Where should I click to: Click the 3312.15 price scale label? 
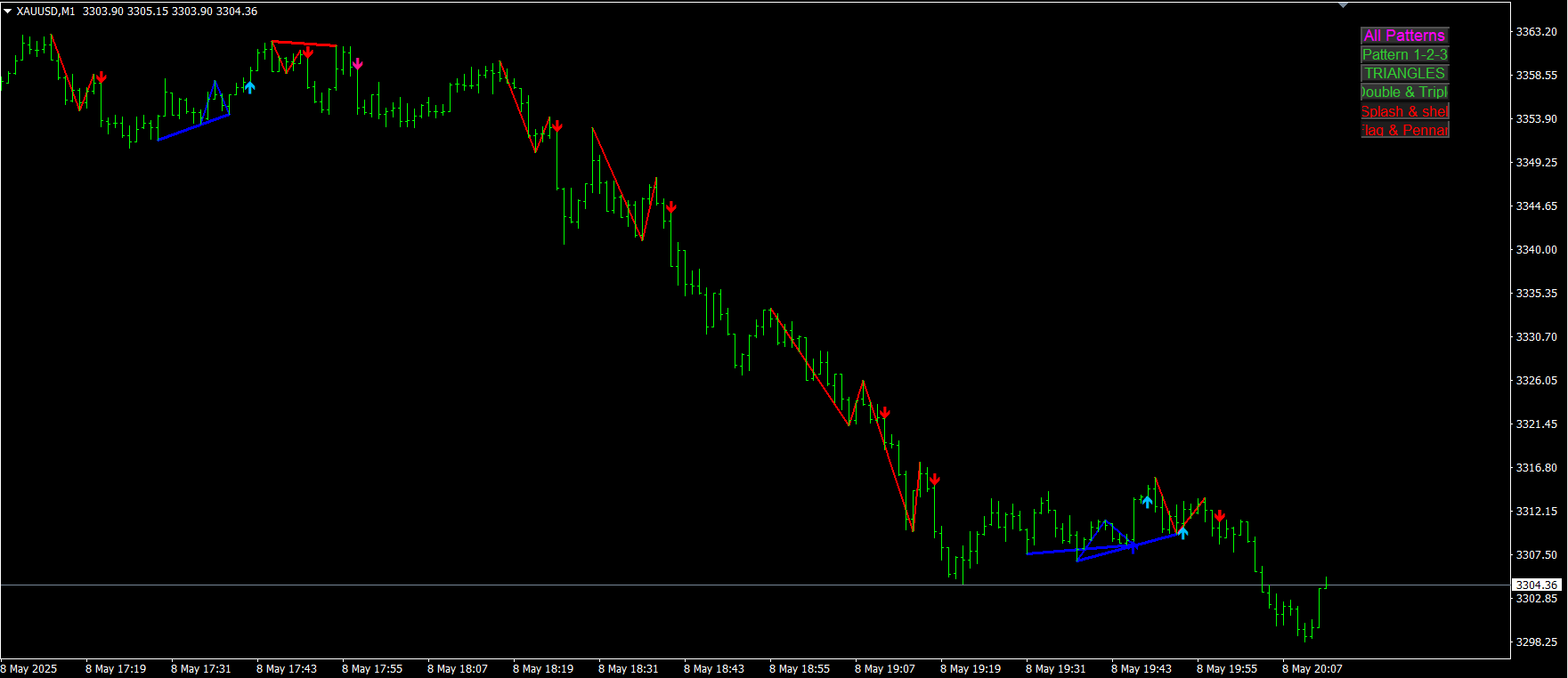(x=1536, y=512)
